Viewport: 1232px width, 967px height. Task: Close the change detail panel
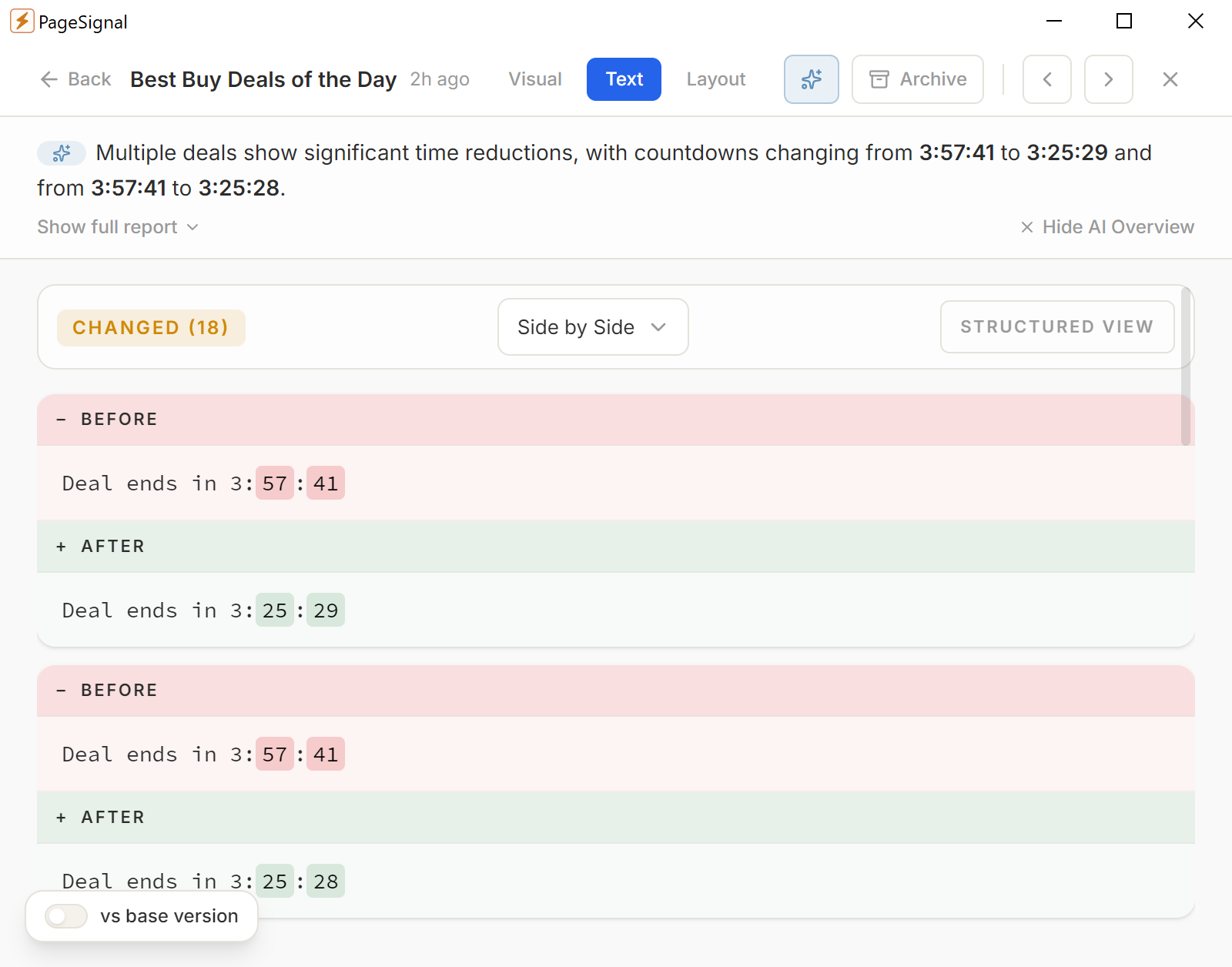[1170, 79]
